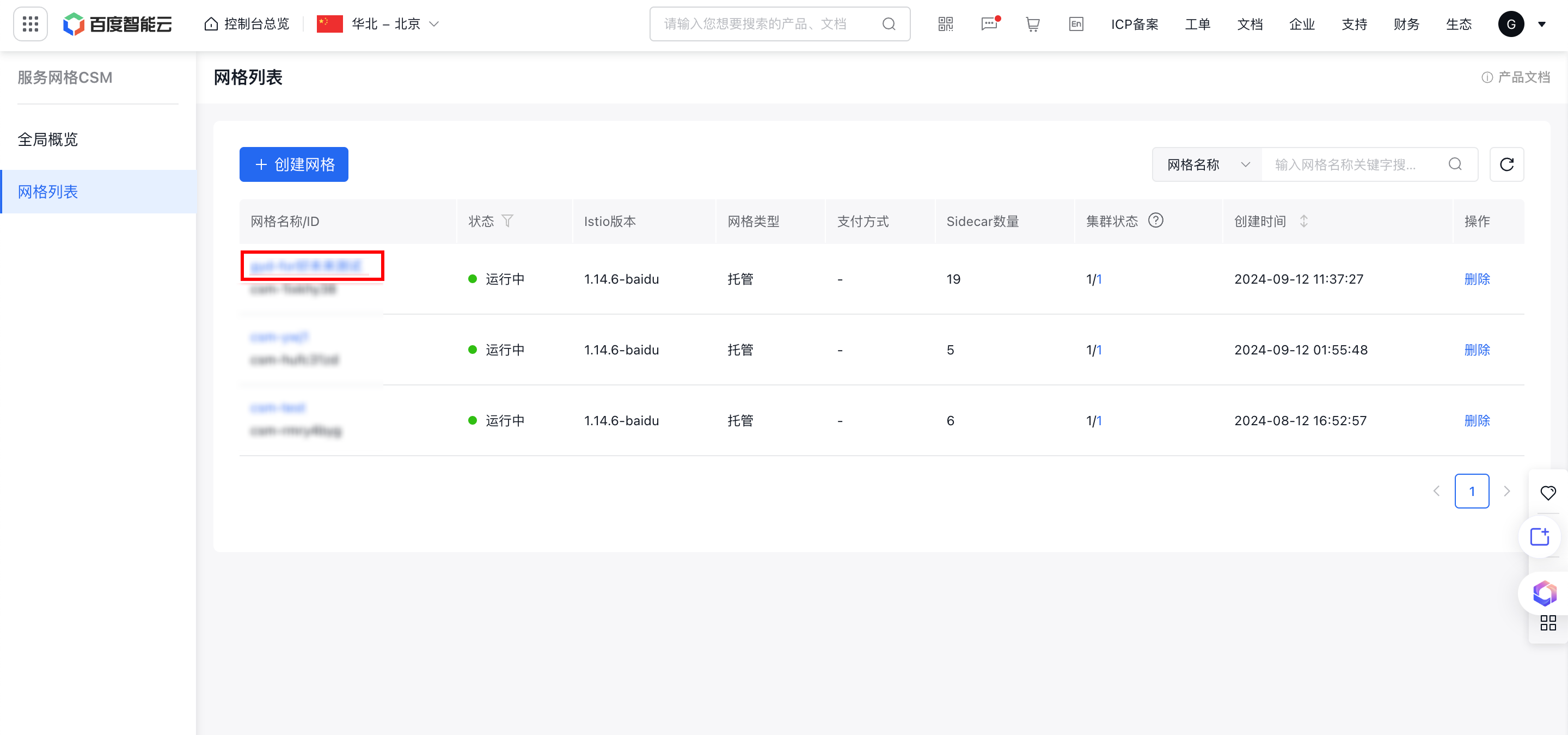Viewport: 1568px width, 735px height.
Task: Delete the mesh created 2024-09-12 01:55:48
Action: 1477,350
